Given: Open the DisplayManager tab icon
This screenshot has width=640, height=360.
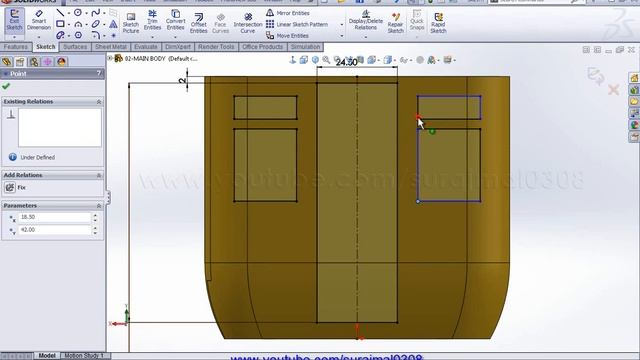Looking at the screenshot, I should (61, 62).
